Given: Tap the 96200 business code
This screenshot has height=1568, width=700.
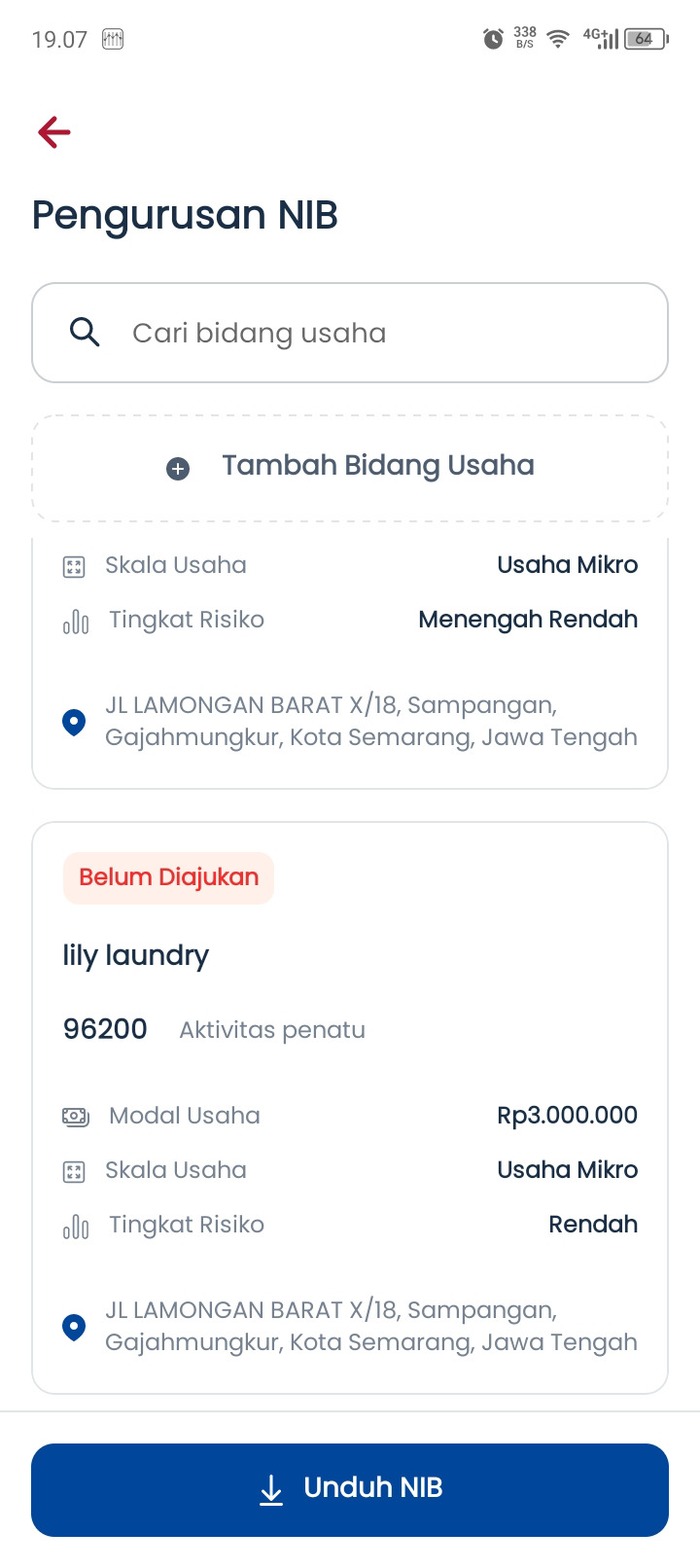Looking at the screenshot, I should tap(105, 1029).
